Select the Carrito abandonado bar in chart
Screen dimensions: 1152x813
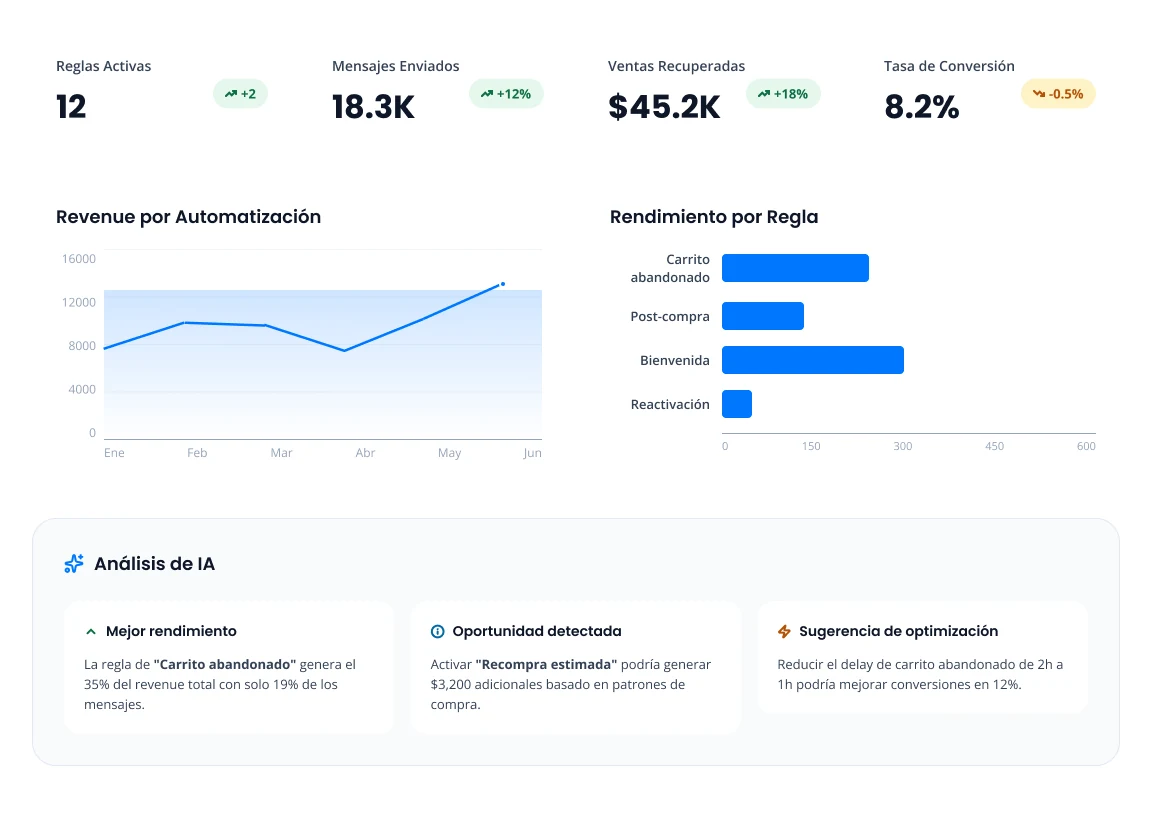click(796, 268)
